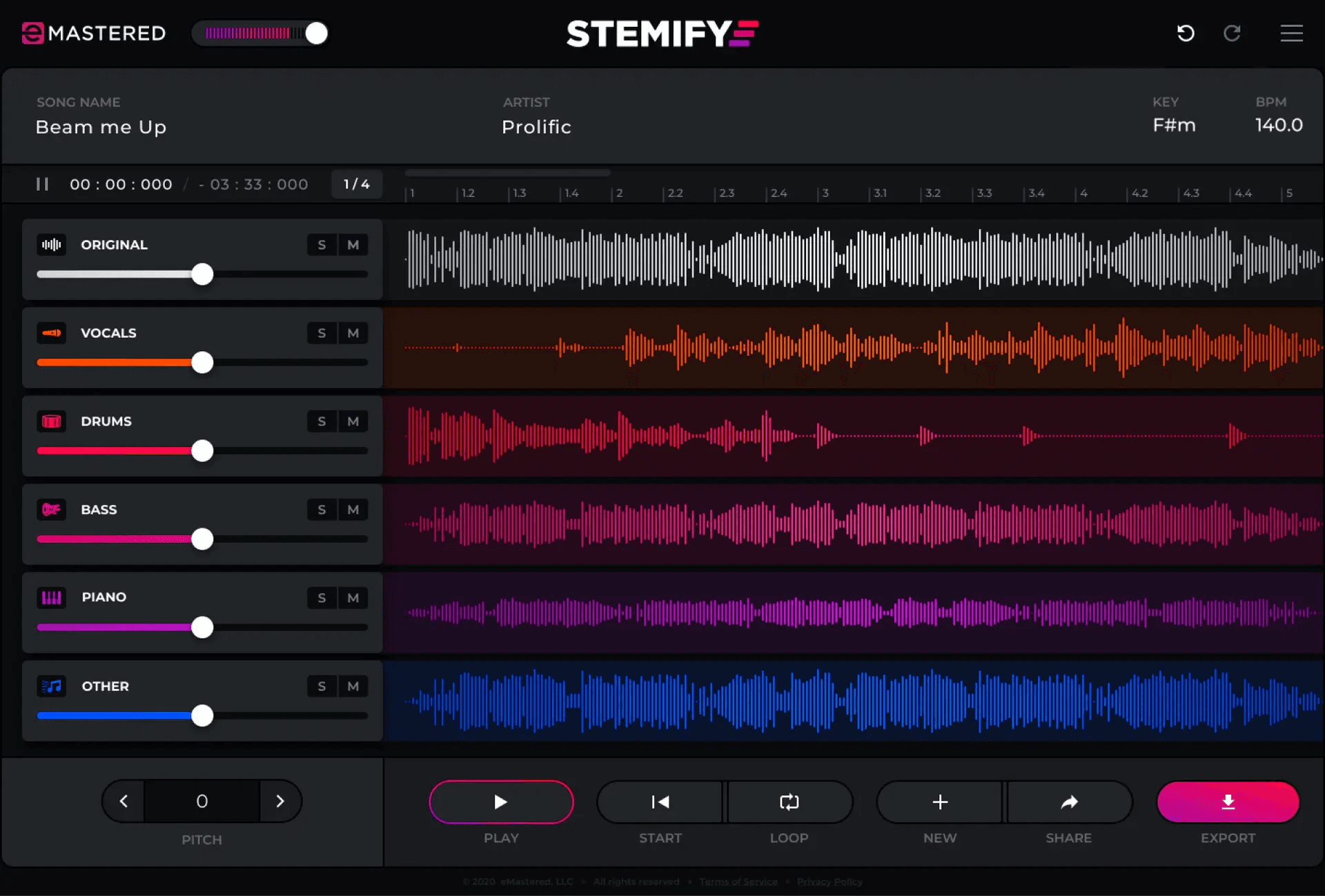
Task: Open the hamburger menu
Action: 1291,33
